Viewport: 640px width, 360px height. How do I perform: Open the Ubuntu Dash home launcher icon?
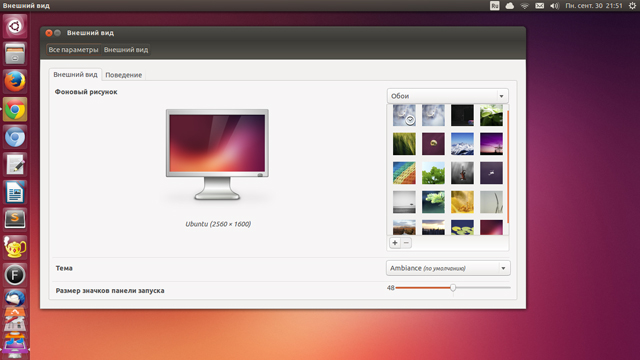pos(15,26)
